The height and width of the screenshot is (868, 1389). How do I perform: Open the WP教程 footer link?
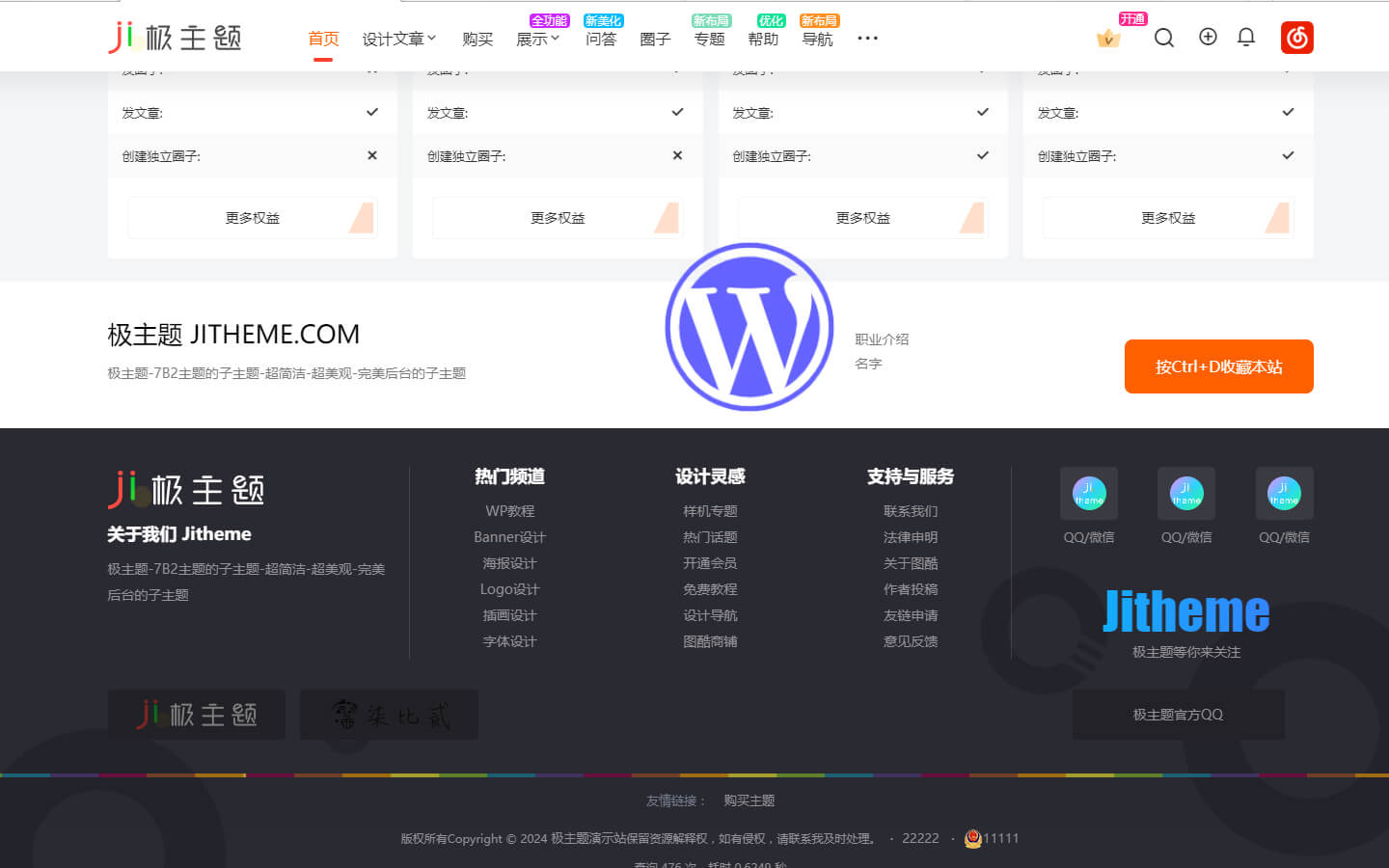point(509,511)
